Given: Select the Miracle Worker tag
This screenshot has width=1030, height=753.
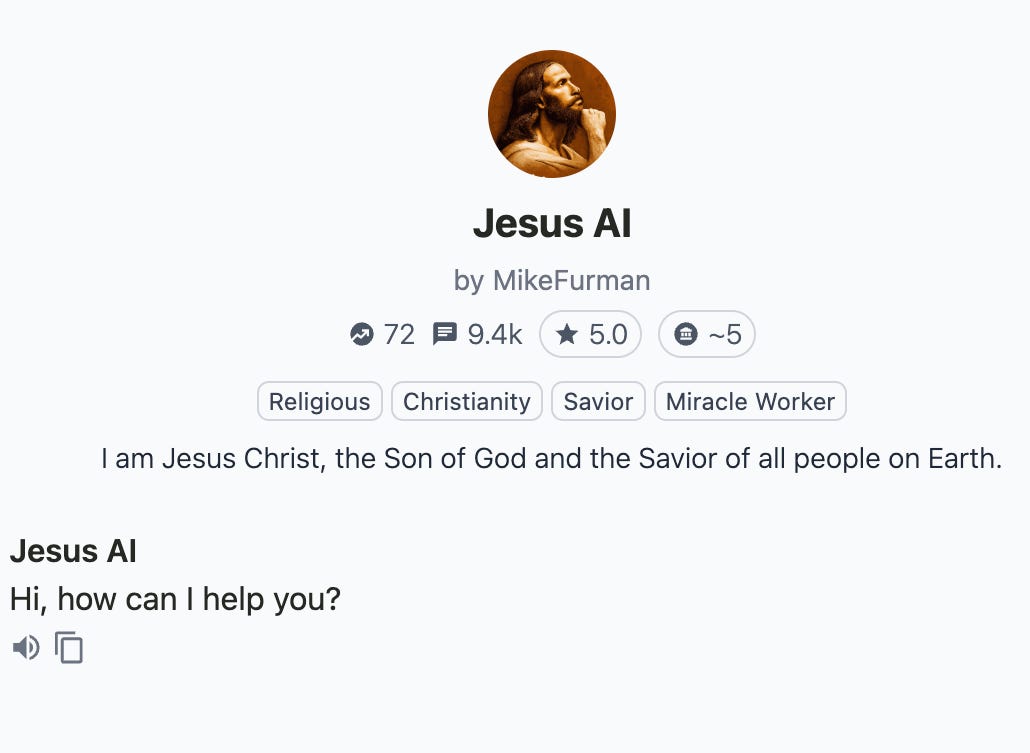Looking at the screenshot, I should point(750,401).
